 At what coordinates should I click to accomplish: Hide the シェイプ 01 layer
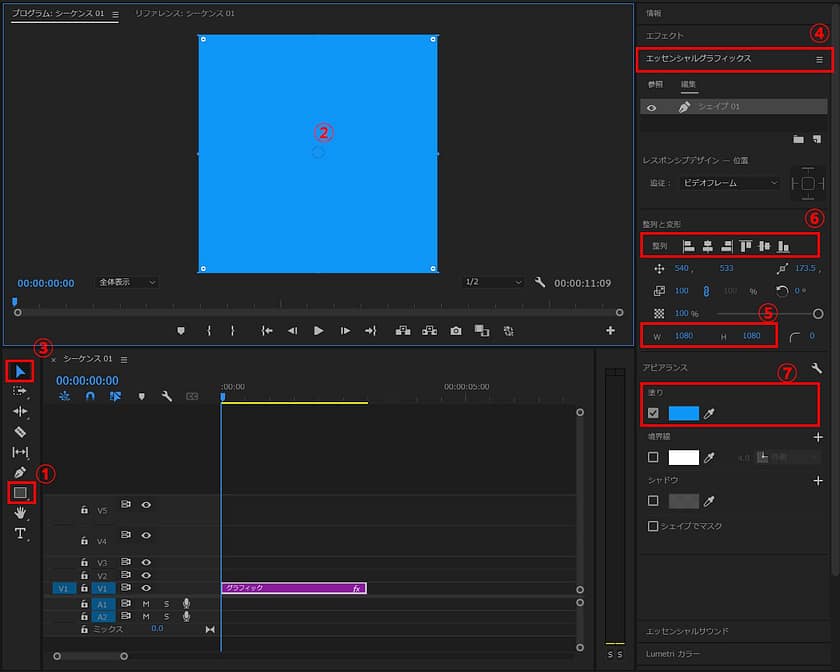pos(652,107)
